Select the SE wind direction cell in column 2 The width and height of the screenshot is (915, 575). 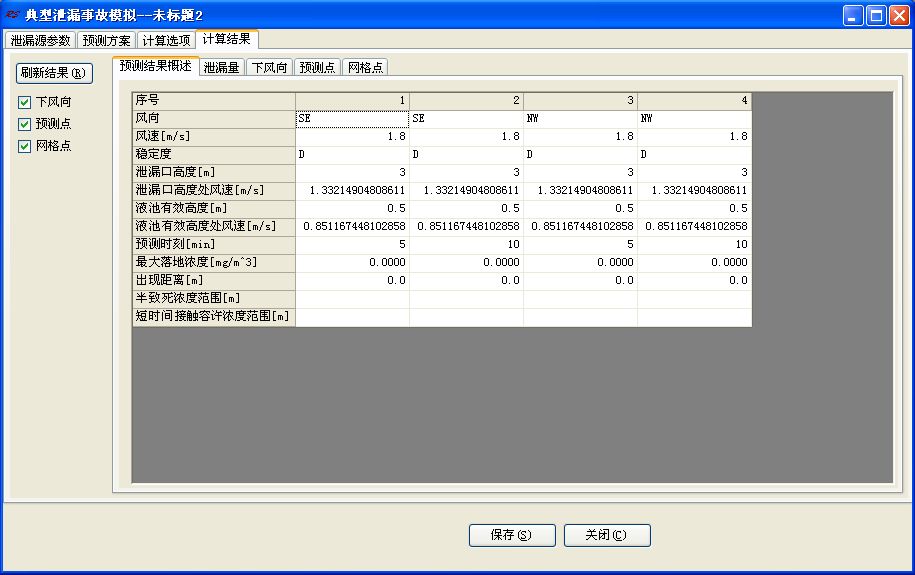tap(466, 119)
